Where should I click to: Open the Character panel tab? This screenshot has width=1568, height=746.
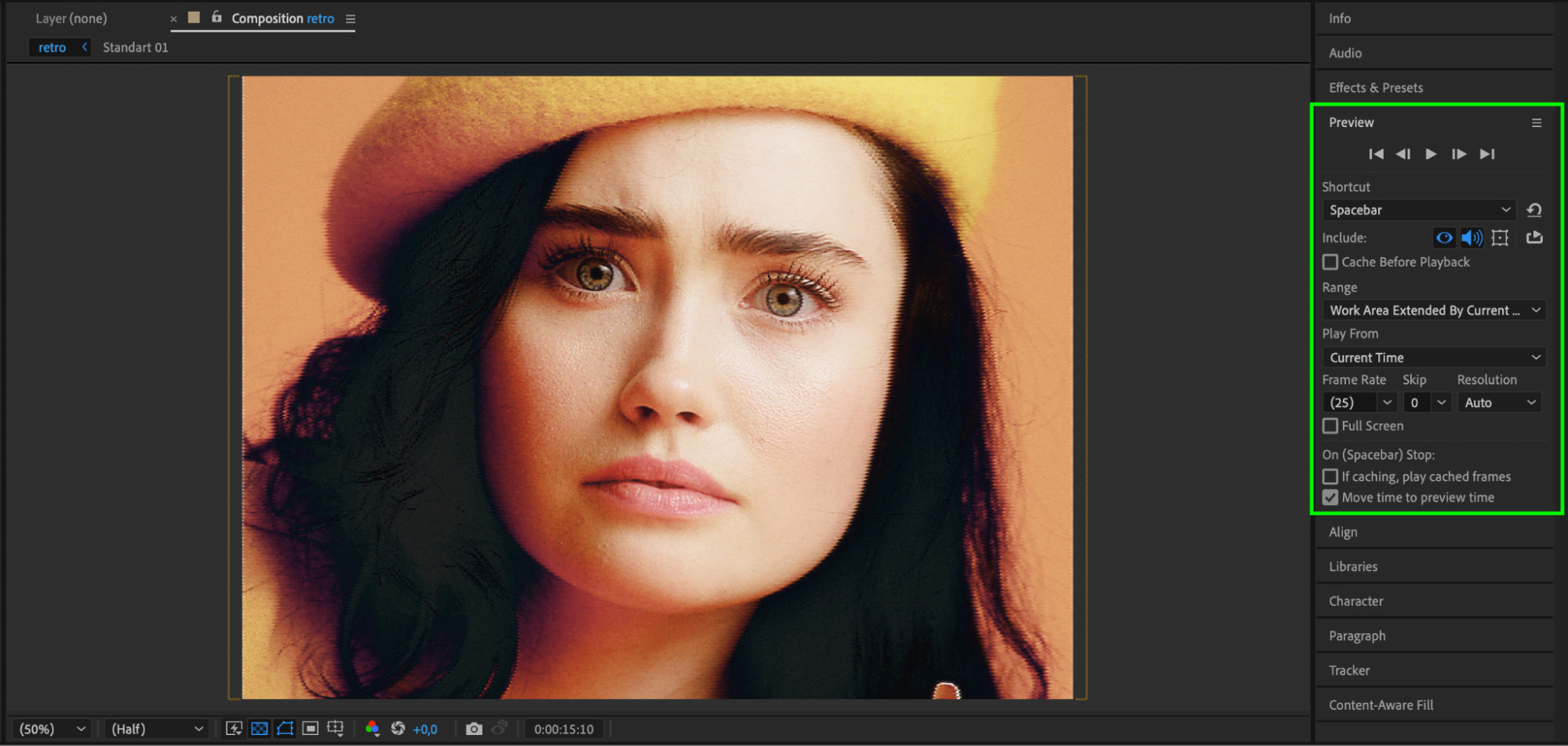click(1356, 601)
